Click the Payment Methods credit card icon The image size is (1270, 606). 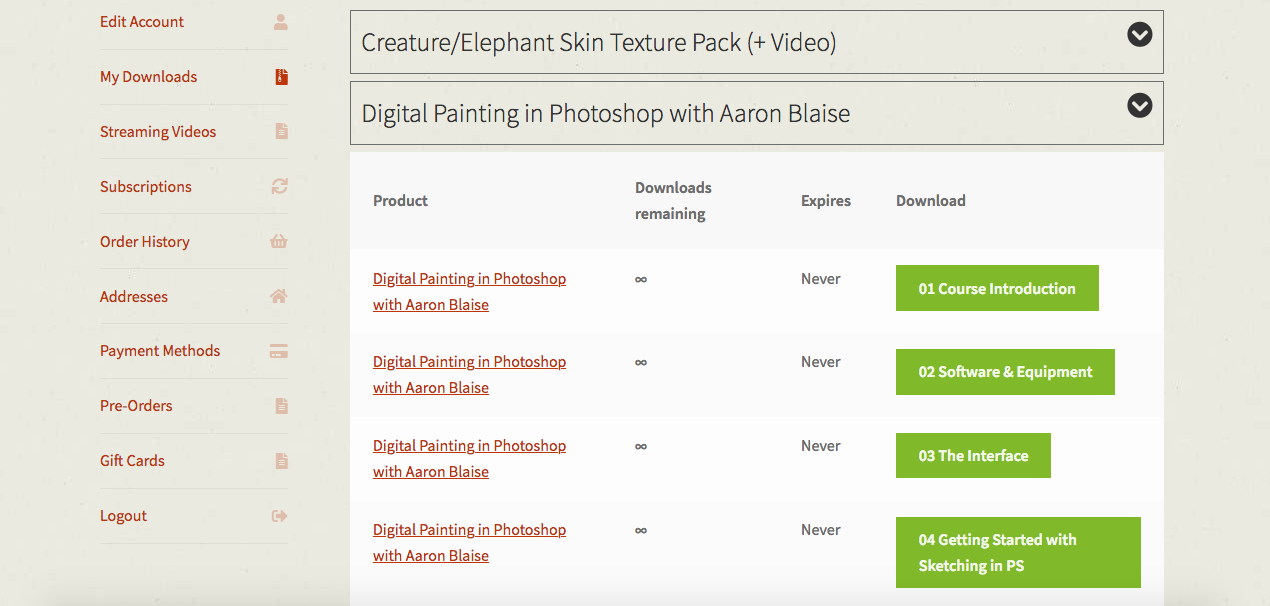(x=279, y=351)
